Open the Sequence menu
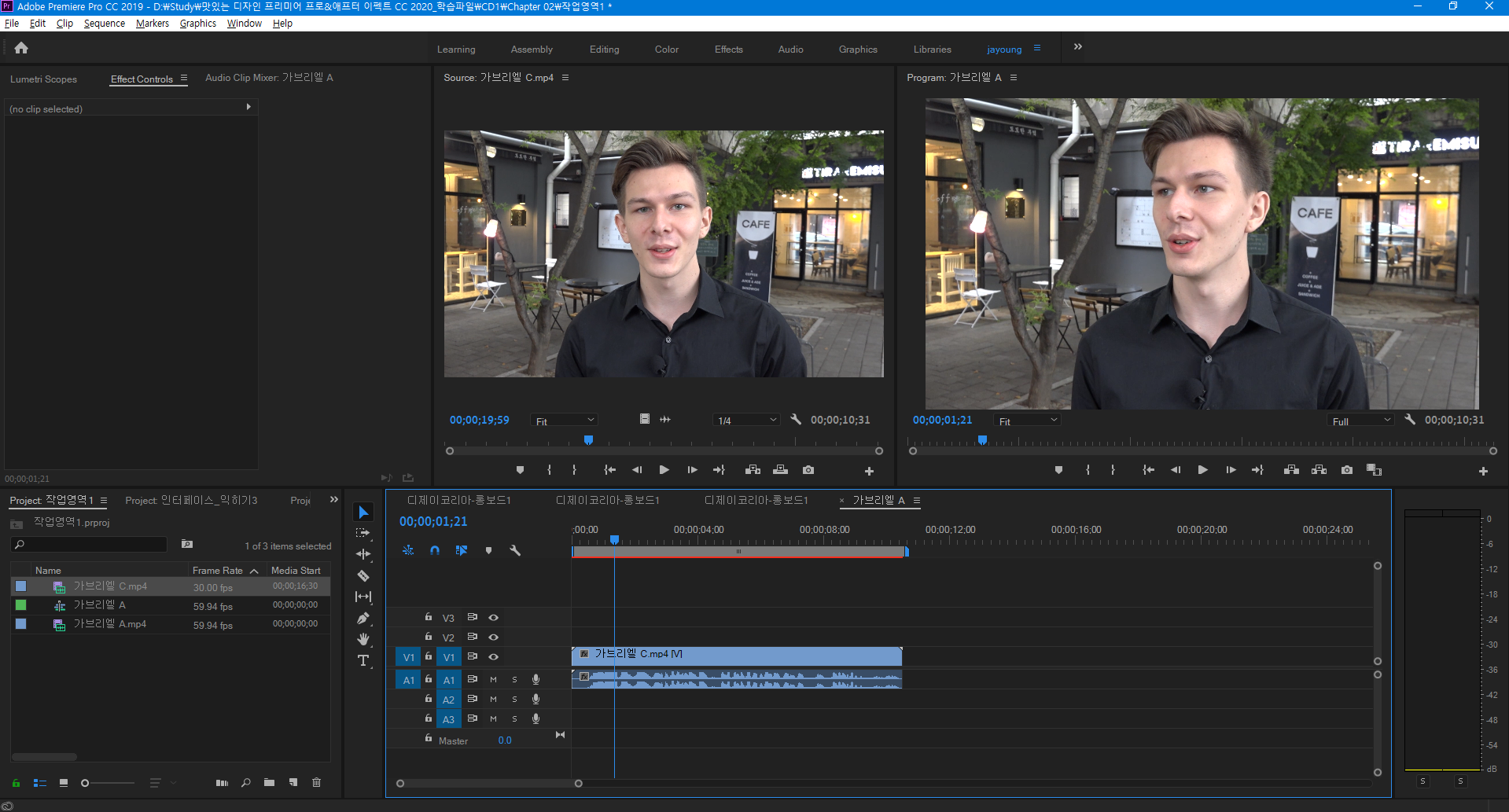Image resolution: width=1509 pixels, height=812 pixels. coord(105,24)
